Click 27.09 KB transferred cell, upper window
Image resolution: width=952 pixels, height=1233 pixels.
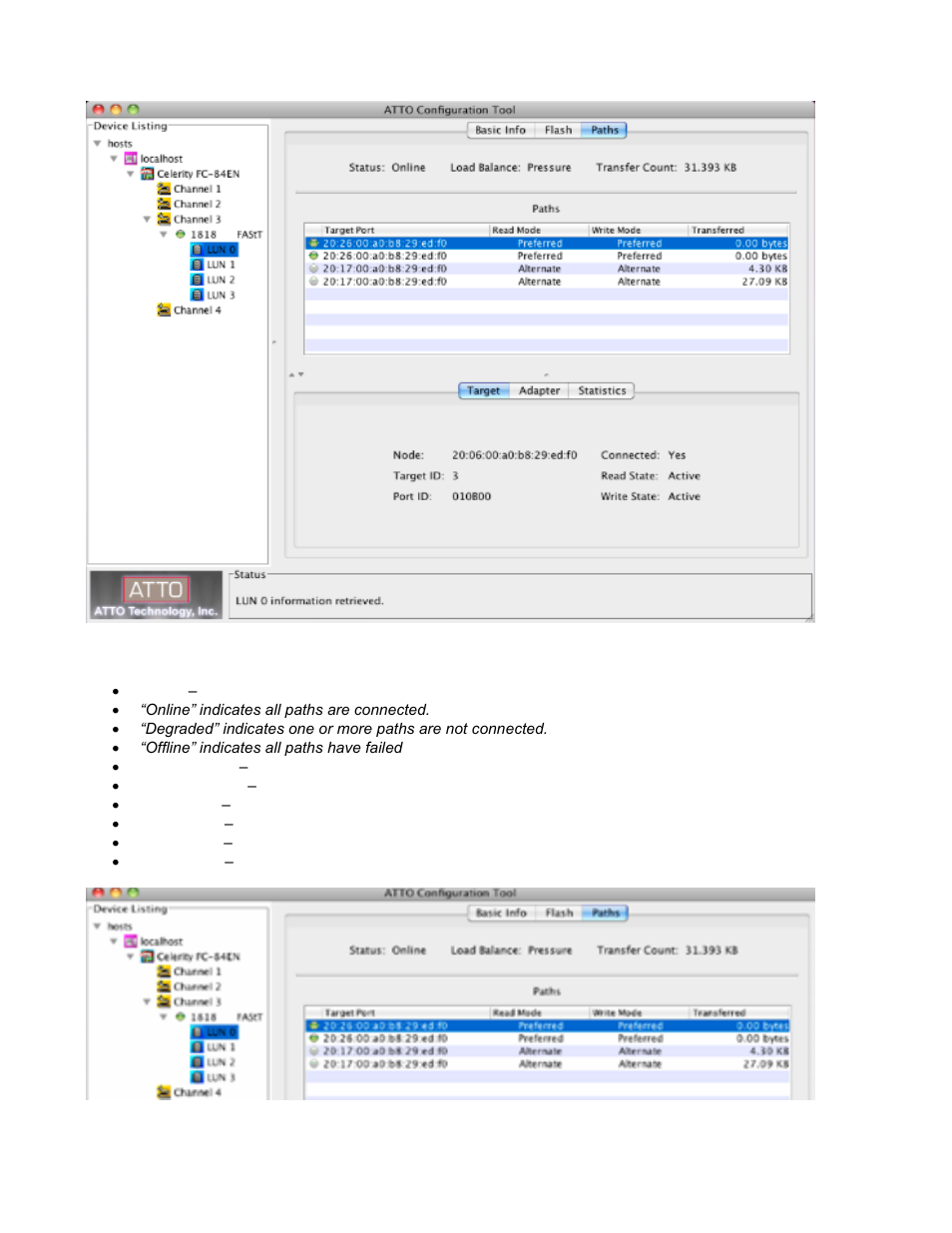point(764,282)
